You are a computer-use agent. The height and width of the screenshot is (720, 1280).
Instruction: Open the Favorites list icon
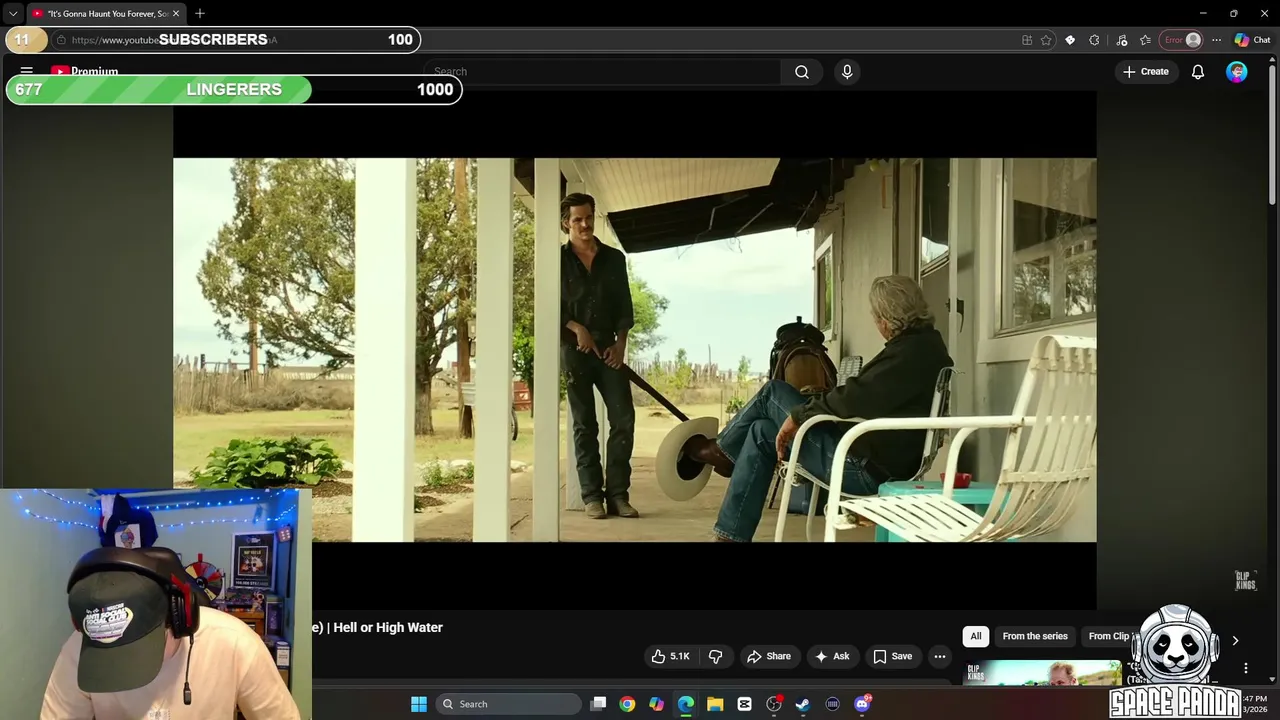(x=1145, y=40)
